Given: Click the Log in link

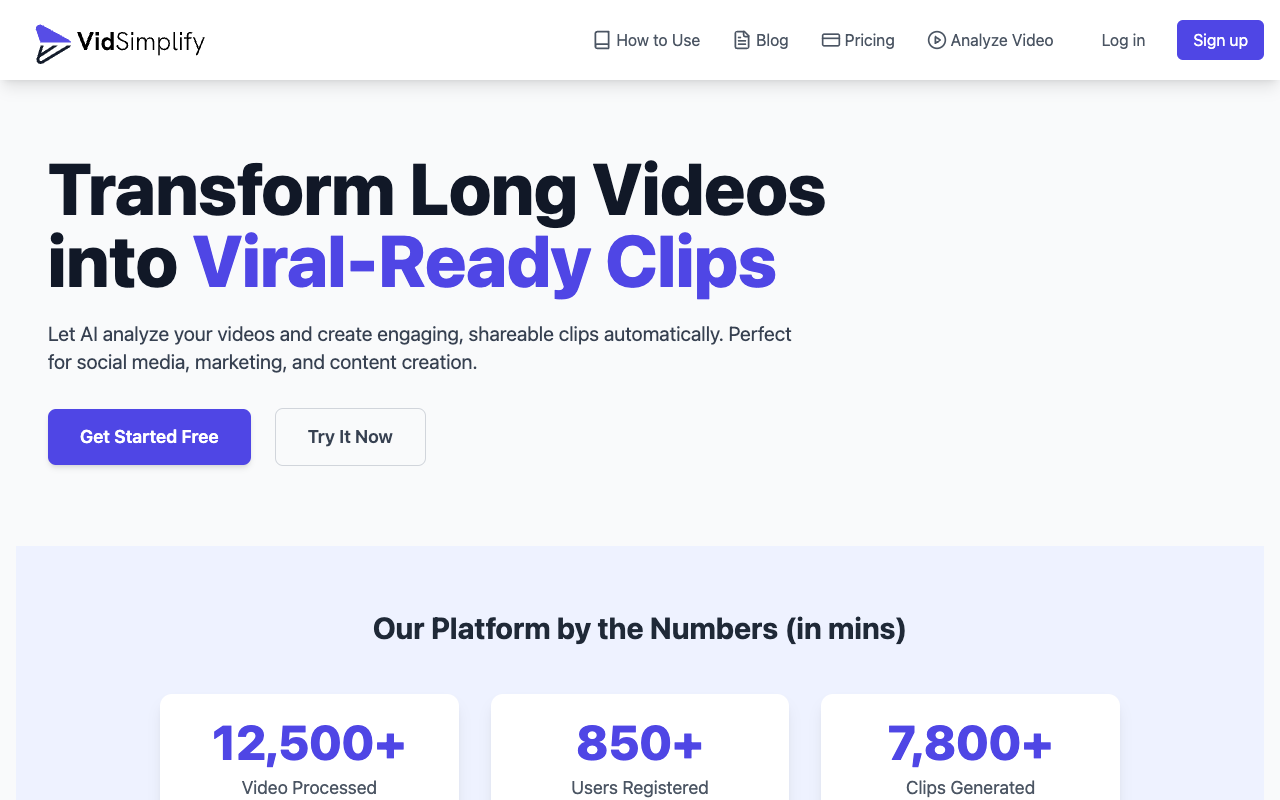Looking at the screenshot, I should pos(1123,40).
